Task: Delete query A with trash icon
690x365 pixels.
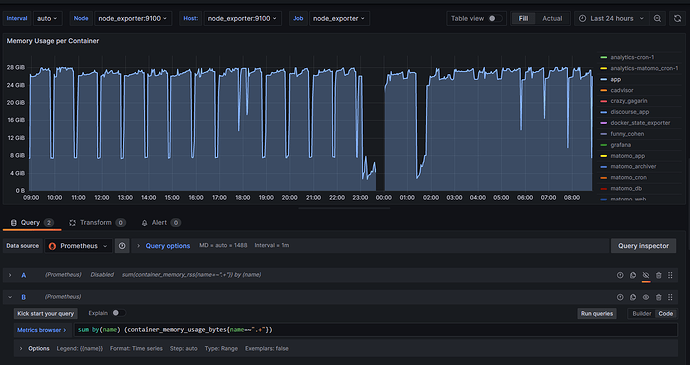Action: [658, 275]
